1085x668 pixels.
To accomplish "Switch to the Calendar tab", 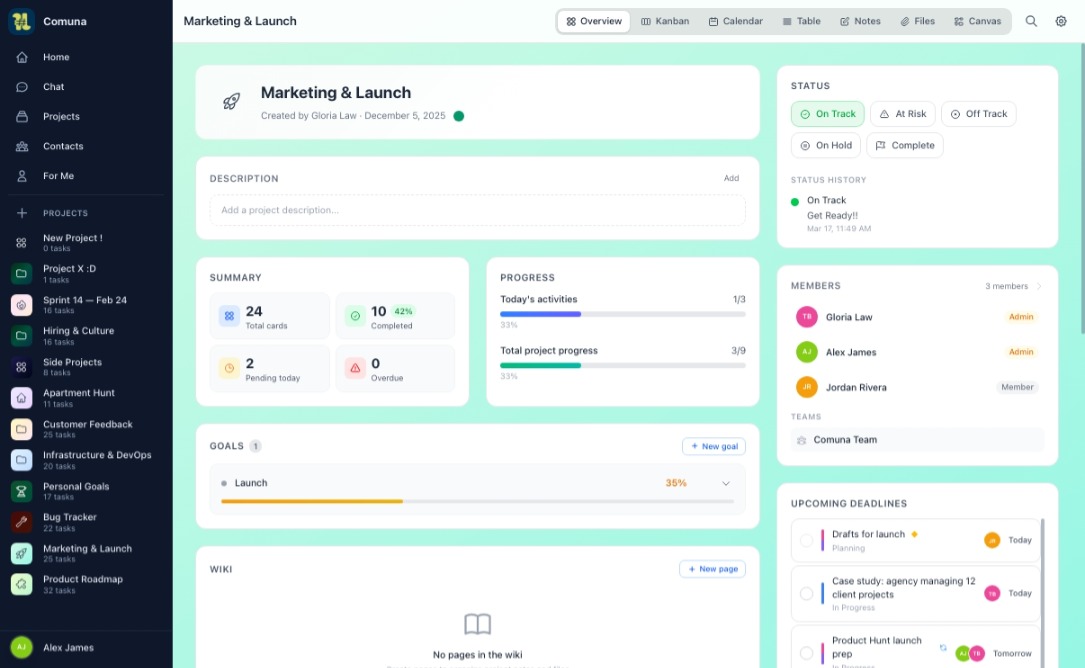I will click(735, 21).
